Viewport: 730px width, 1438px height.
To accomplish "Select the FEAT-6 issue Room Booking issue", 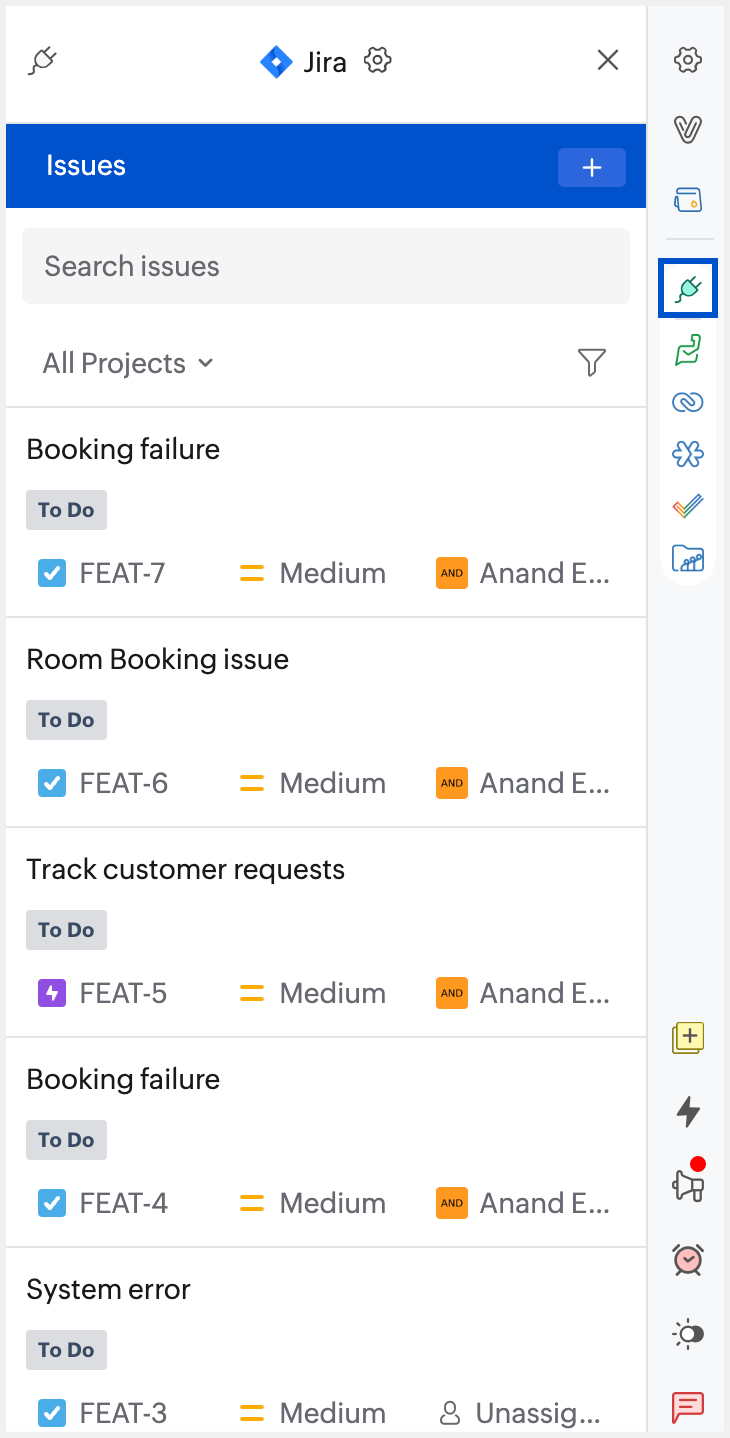I will (157, 659).
